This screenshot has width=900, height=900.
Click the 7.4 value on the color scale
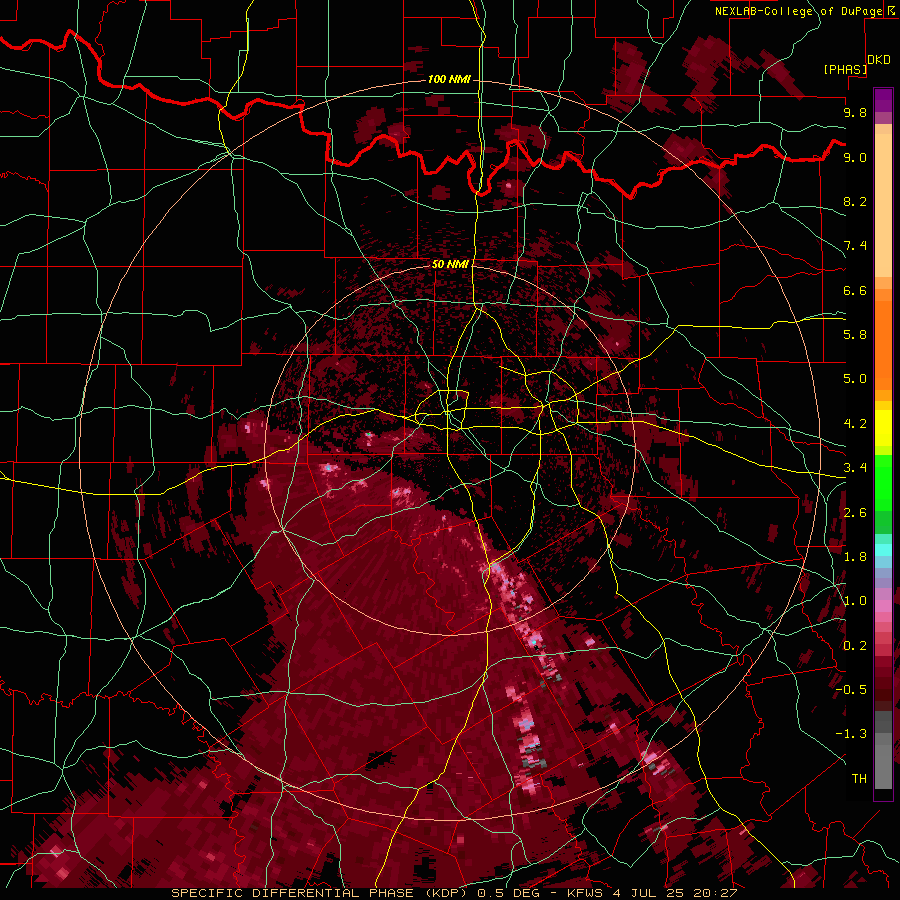[855, 246]
